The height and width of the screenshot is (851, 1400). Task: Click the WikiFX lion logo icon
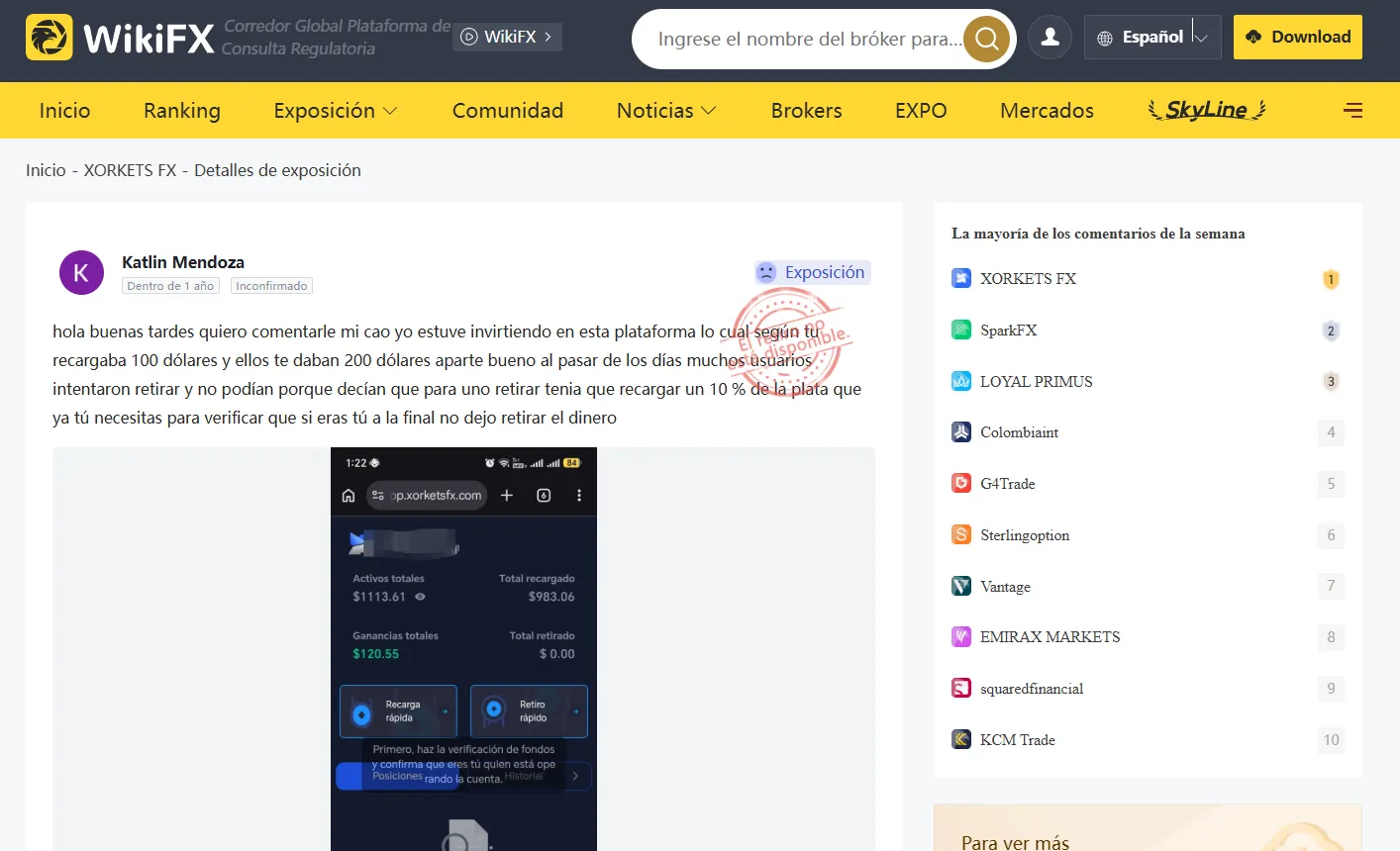50,38
